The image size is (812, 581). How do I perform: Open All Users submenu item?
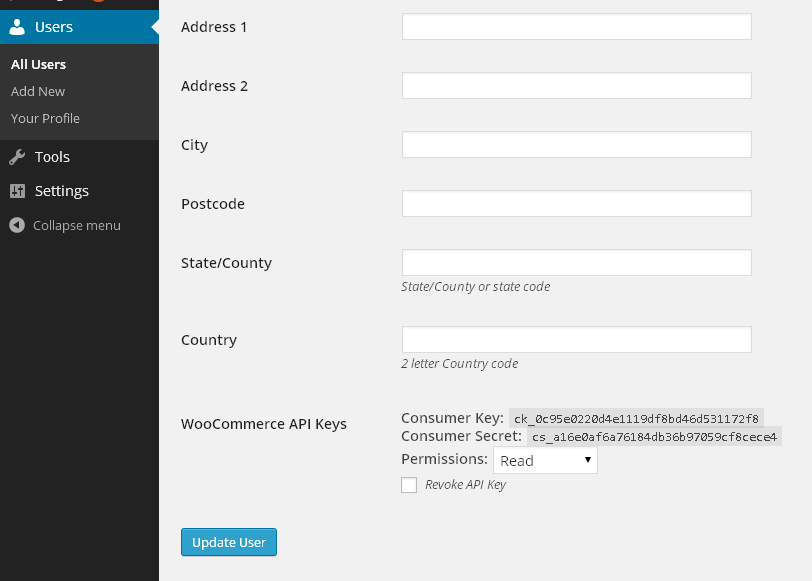(38, 65)
